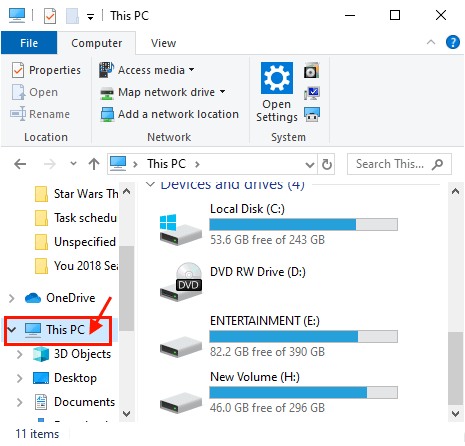
Task: Click the '46.0 GB free of 296 GB' text
Action: pos(267,408)
